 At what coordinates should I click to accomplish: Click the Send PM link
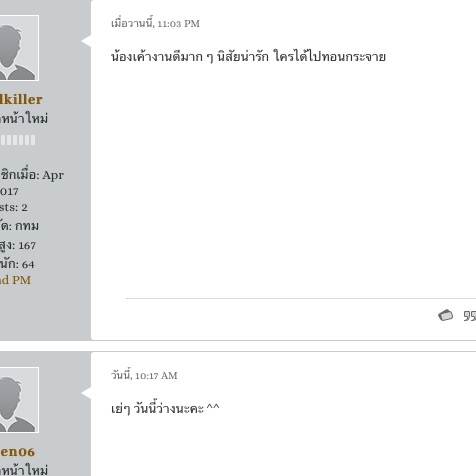[15, 280]
